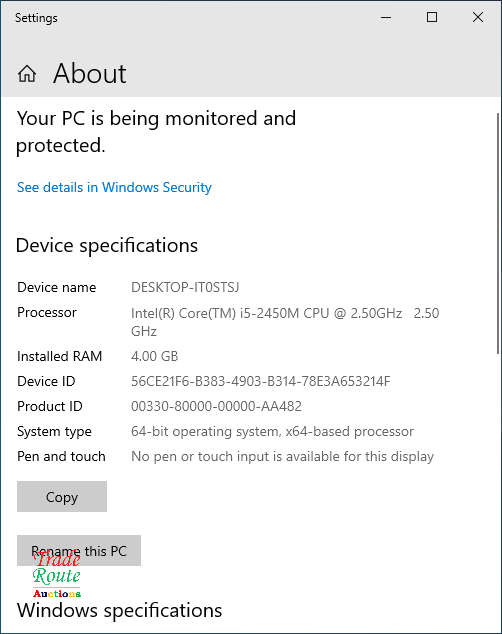The image size is (502, 634).
Task: Click the Rename this PC button
Action: [x=79, y=551]
